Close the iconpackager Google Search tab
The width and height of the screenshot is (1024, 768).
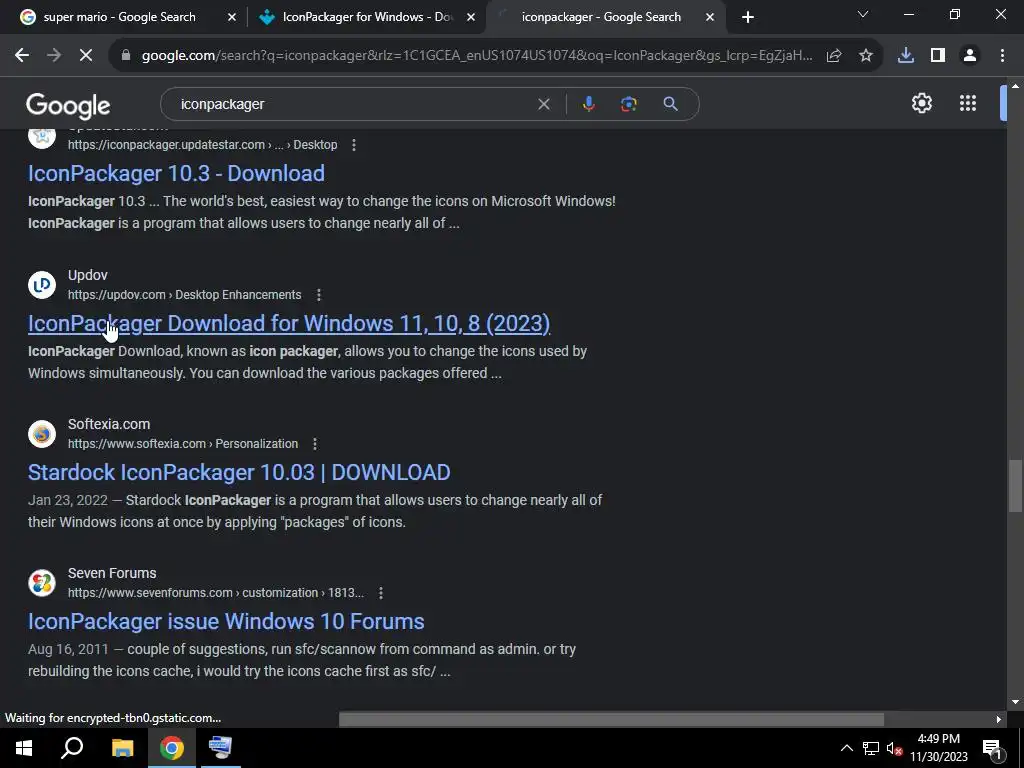710,17
